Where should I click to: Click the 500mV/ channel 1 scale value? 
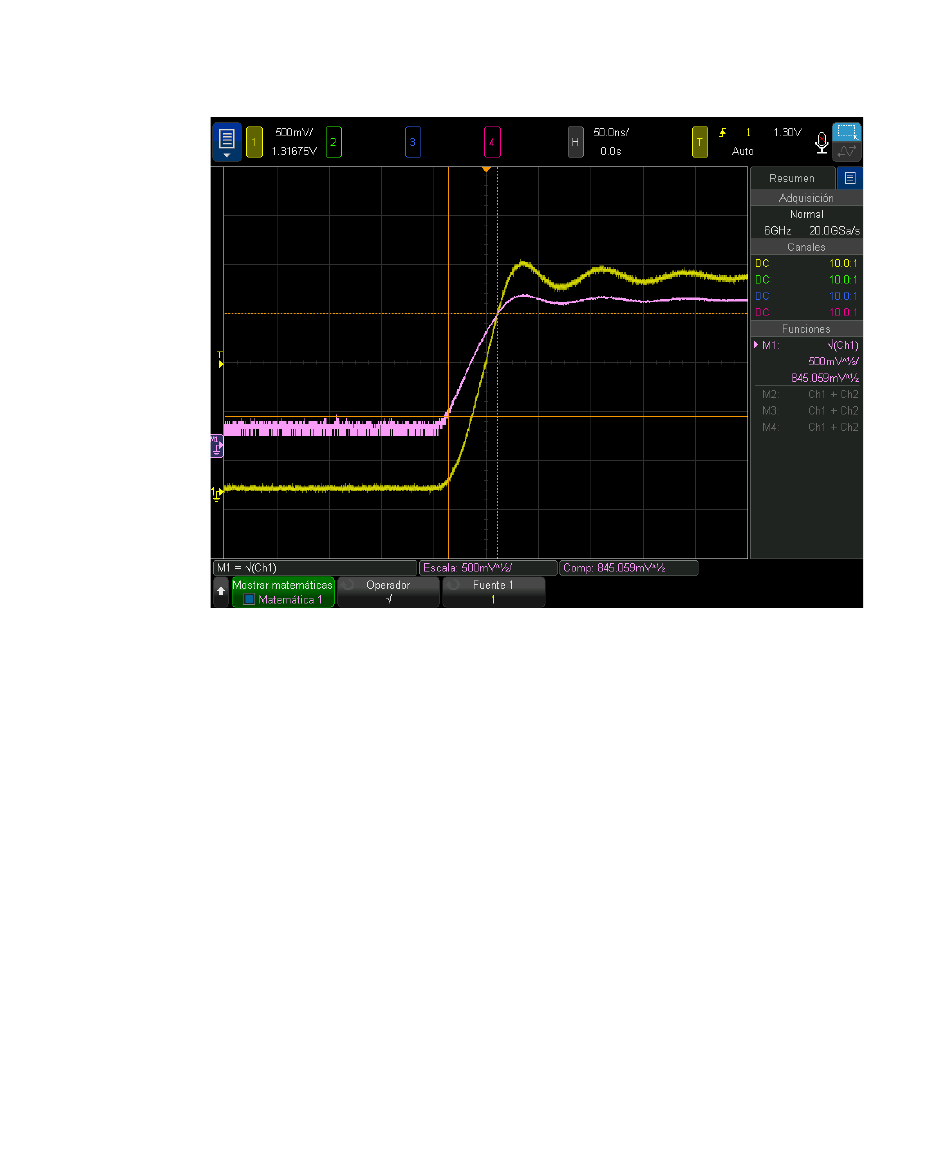[294, 132]
